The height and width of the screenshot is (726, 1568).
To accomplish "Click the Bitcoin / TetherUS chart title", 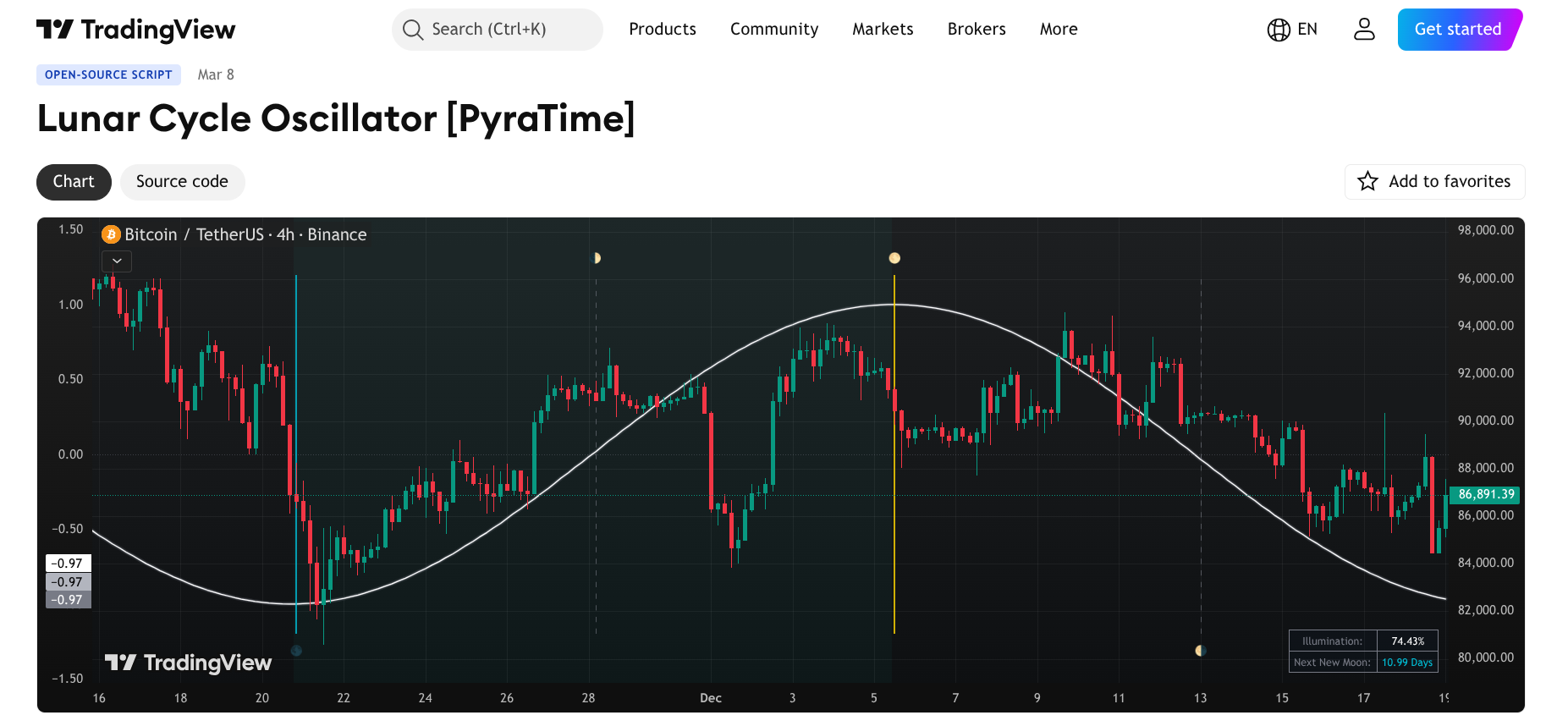I will [245, 234].
